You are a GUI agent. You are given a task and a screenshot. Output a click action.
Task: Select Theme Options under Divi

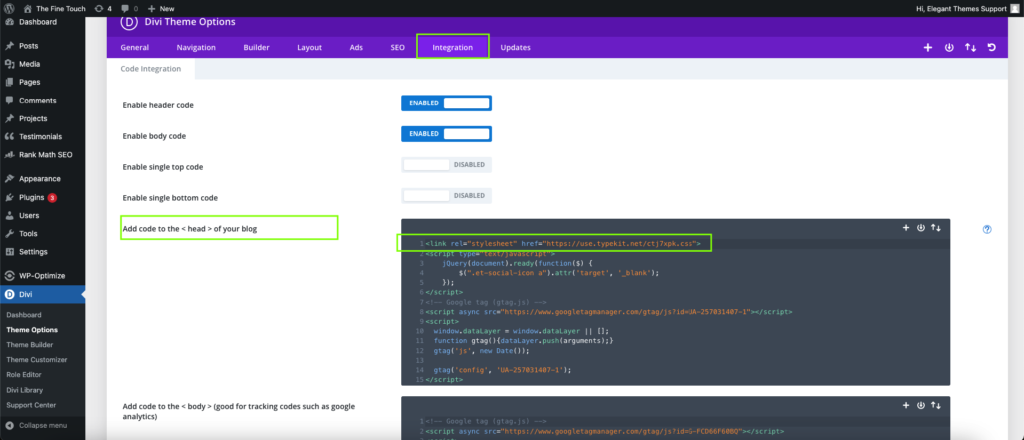click(32, 330)
